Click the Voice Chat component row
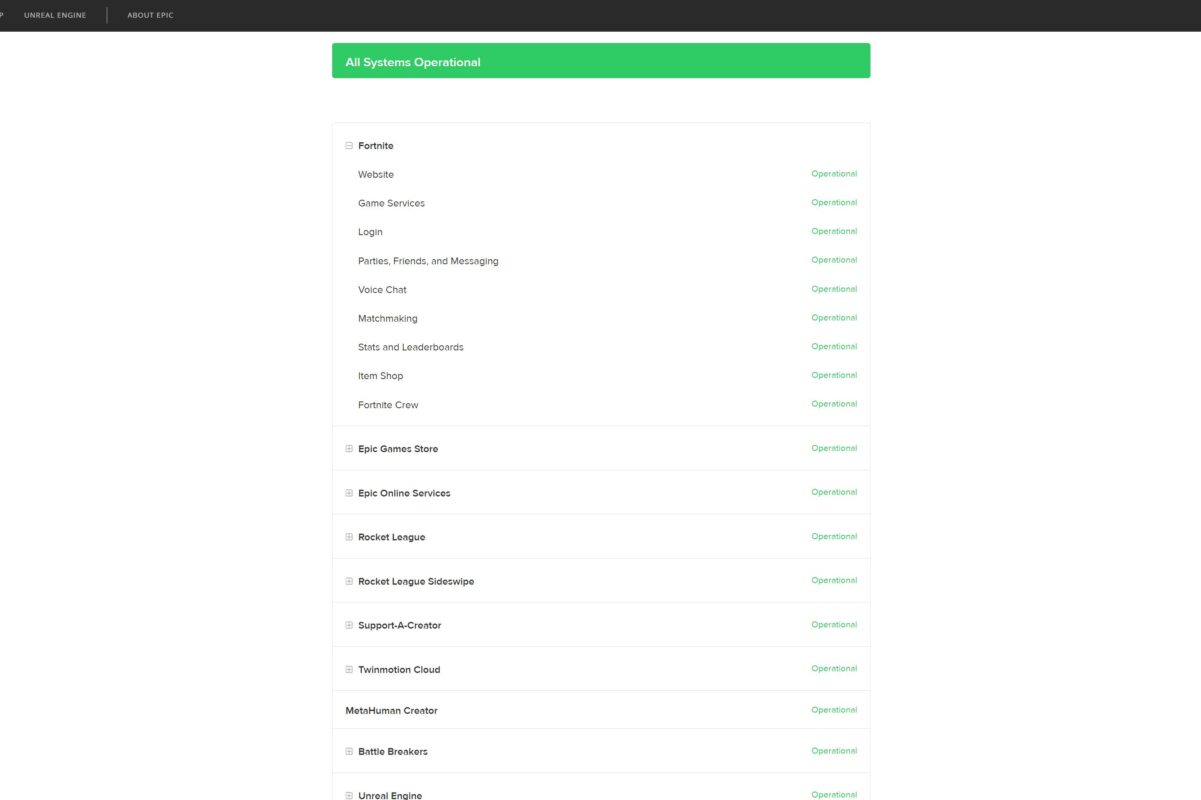Viewport: 1201px width, 800px height. coord(601,289)
